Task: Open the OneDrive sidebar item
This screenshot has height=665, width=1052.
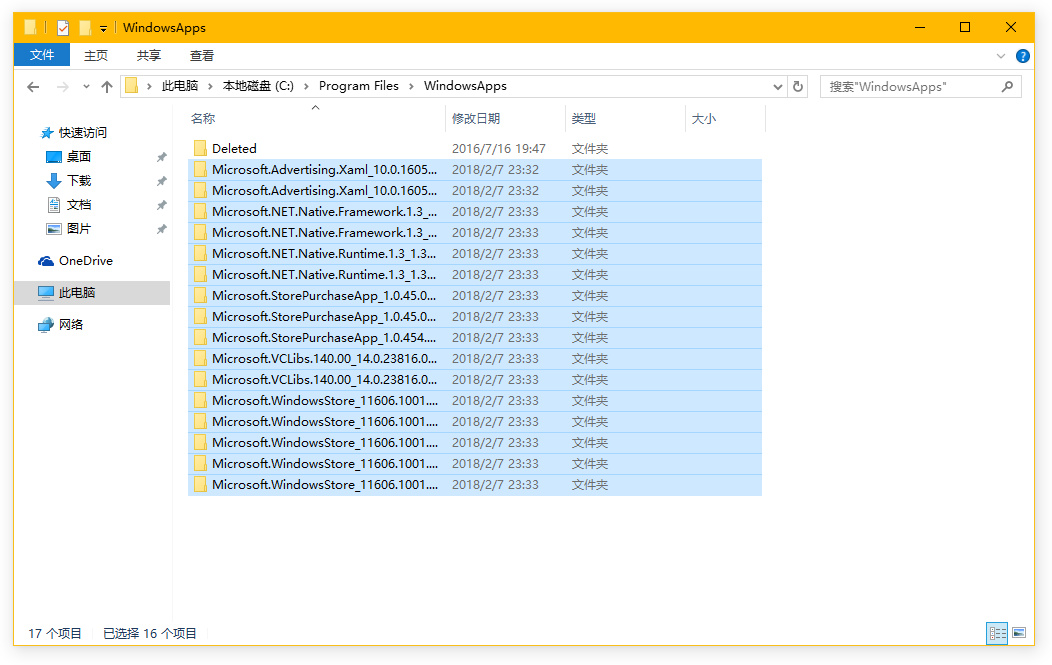Action: [x=85, y=261]
